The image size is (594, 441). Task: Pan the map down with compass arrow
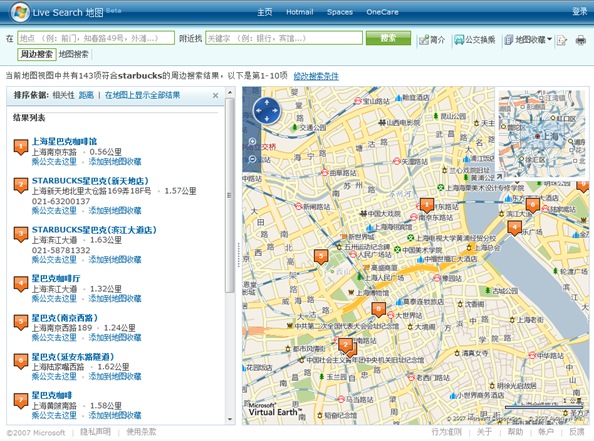[x=267, y=119]
